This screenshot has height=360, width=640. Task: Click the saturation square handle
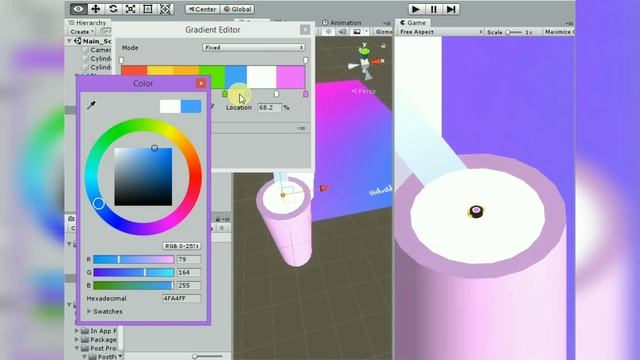tap(154, 148)
